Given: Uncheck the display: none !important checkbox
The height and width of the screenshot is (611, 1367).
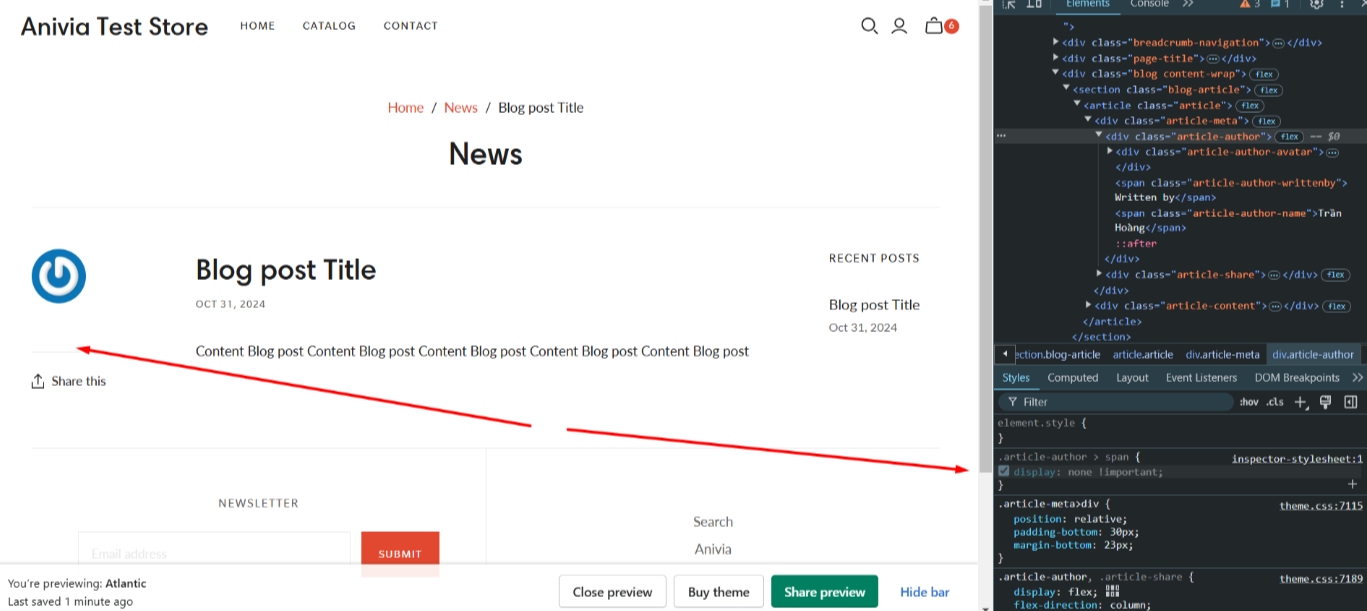Looking at the screenshot, I should click(x=1004, y=471).
